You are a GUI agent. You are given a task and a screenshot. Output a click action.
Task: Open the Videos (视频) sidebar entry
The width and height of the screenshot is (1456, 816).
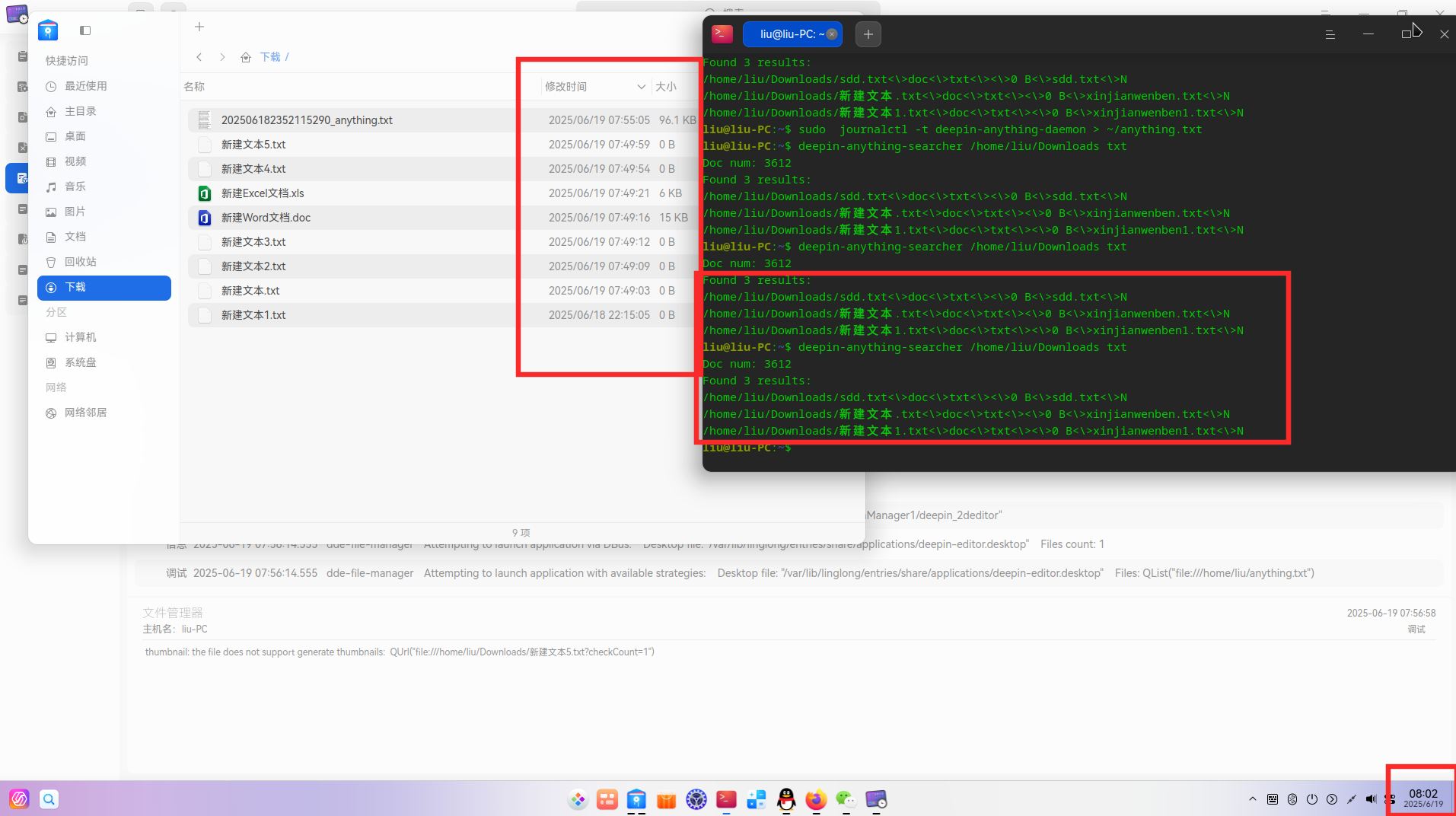tap(104, 161)
